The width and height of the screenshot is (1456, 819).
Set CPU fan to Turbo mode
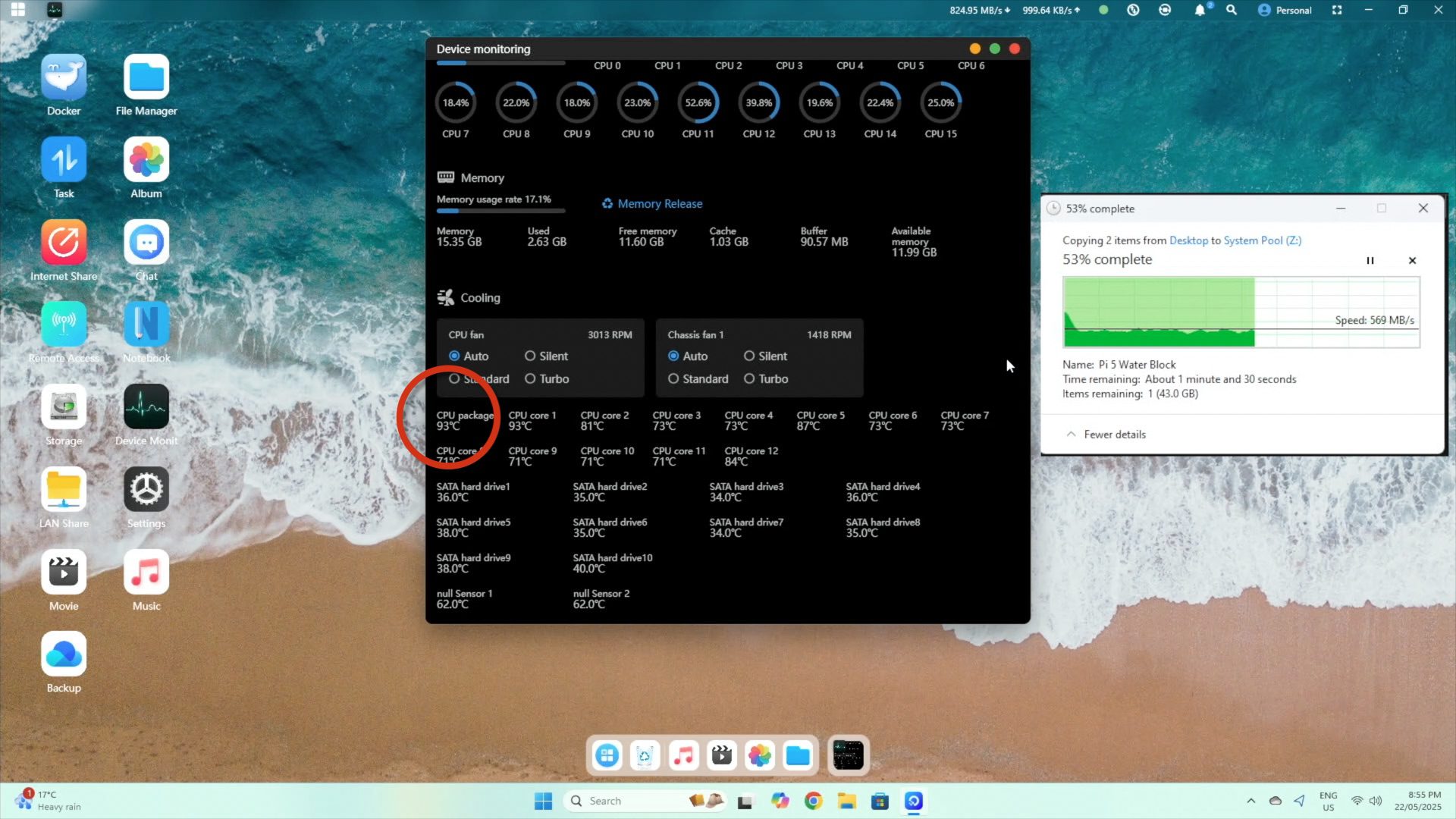pyautogui.click(x=530, y=379)
